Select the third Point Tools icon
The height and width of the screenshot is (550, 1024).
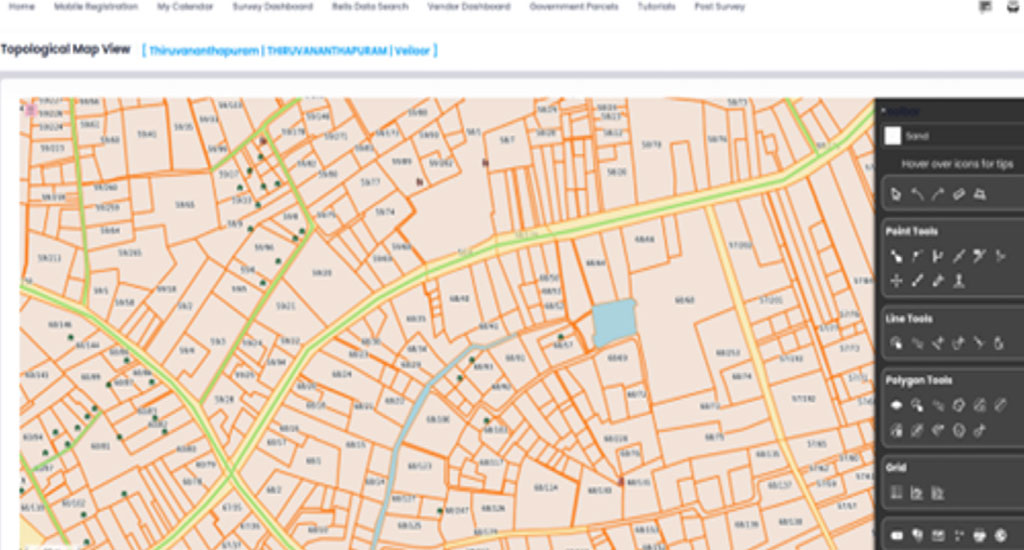[x=938, y=256]
